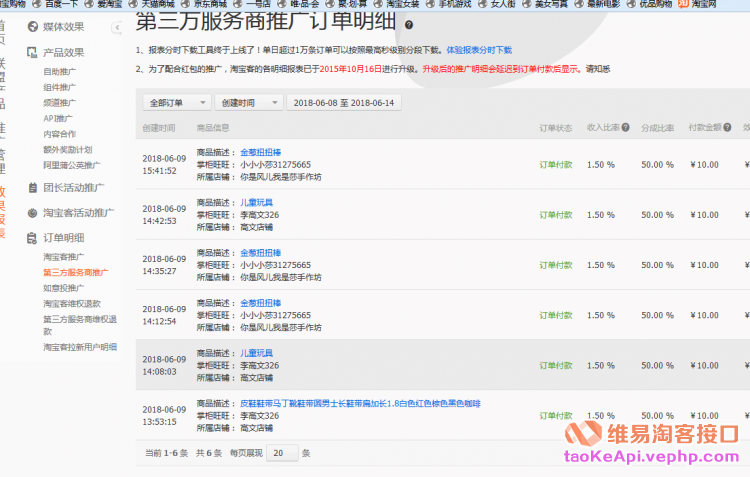This screenshot has width=750, height=477.
Task: Click the help icon next to 收入比率
Action: 625,127
